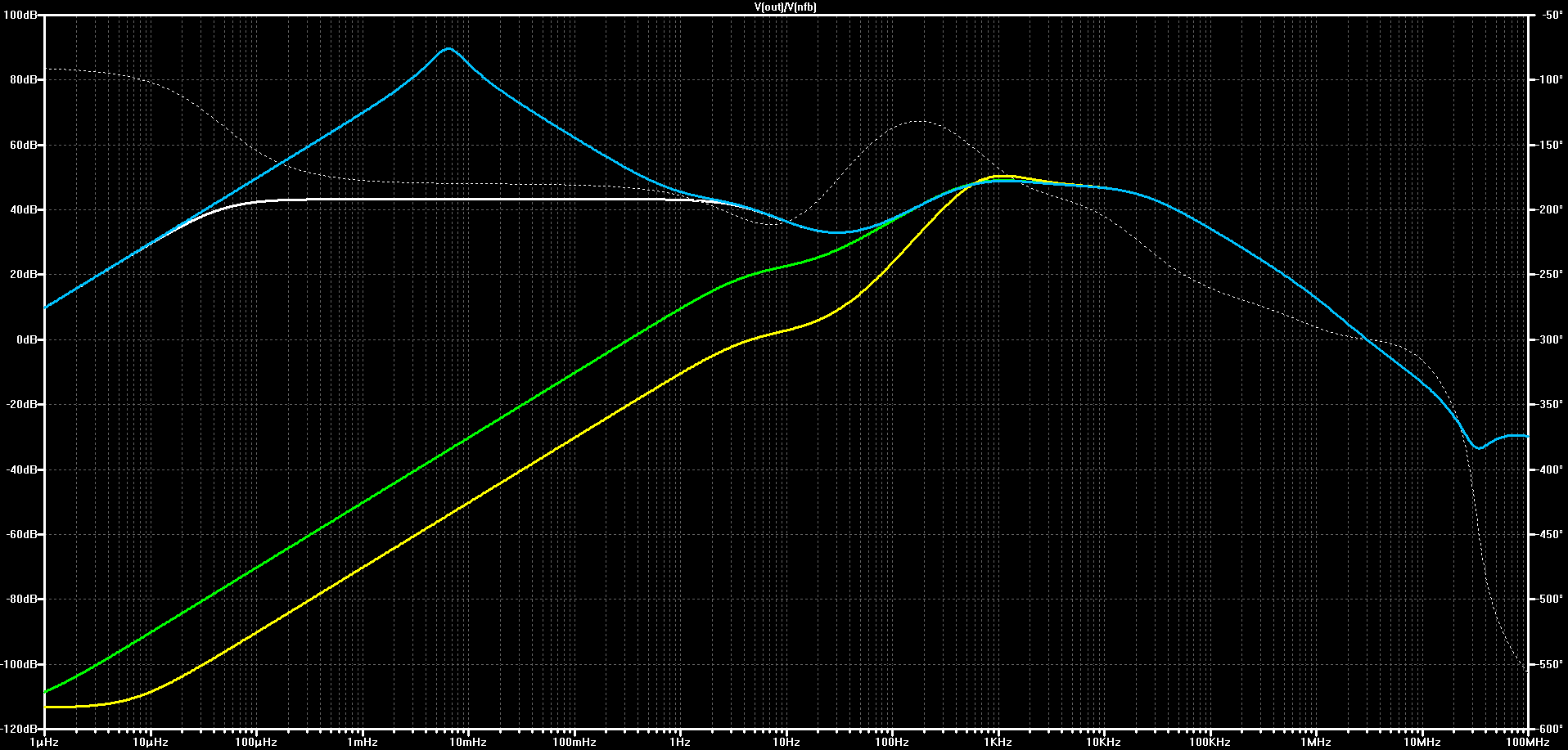Select the "100mHz" frequency axis label
The width and height of the screenshot is (1568, 750).
574,743
